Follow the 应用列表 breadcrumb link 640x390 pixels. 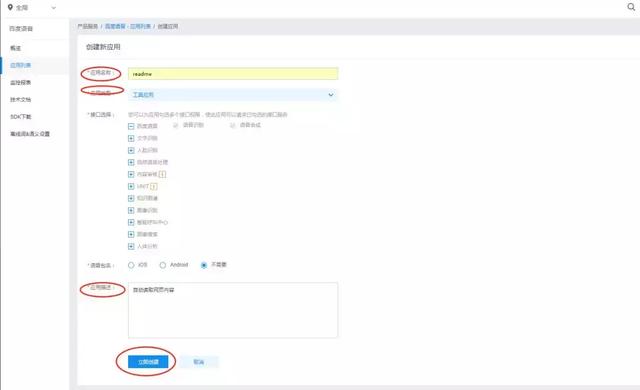point(140,26)
